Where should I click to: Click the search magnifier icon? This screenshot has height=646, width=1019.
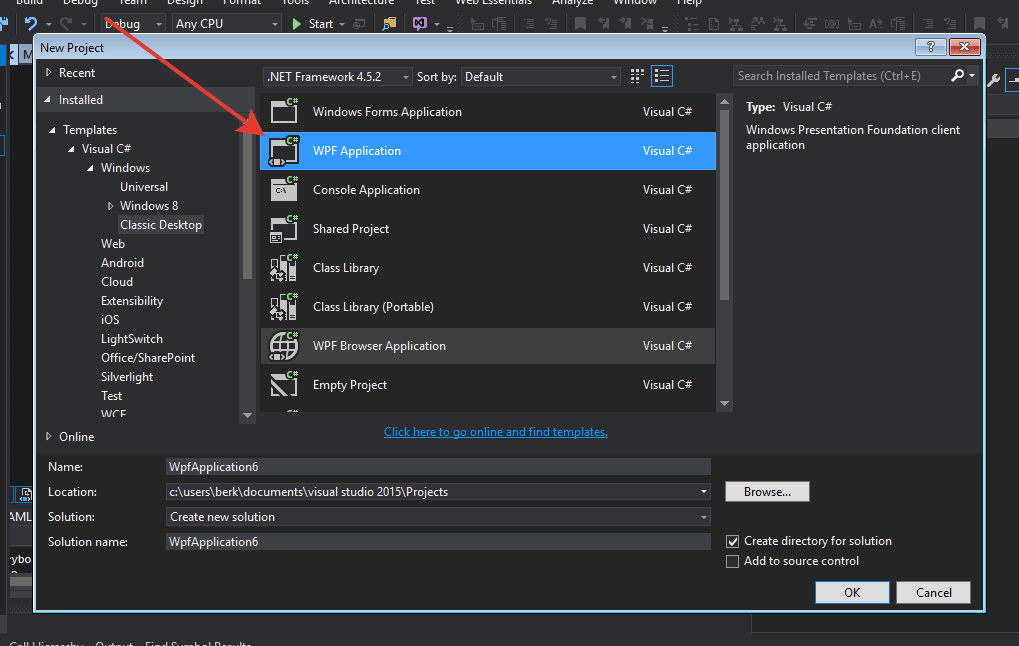point(957,75)
